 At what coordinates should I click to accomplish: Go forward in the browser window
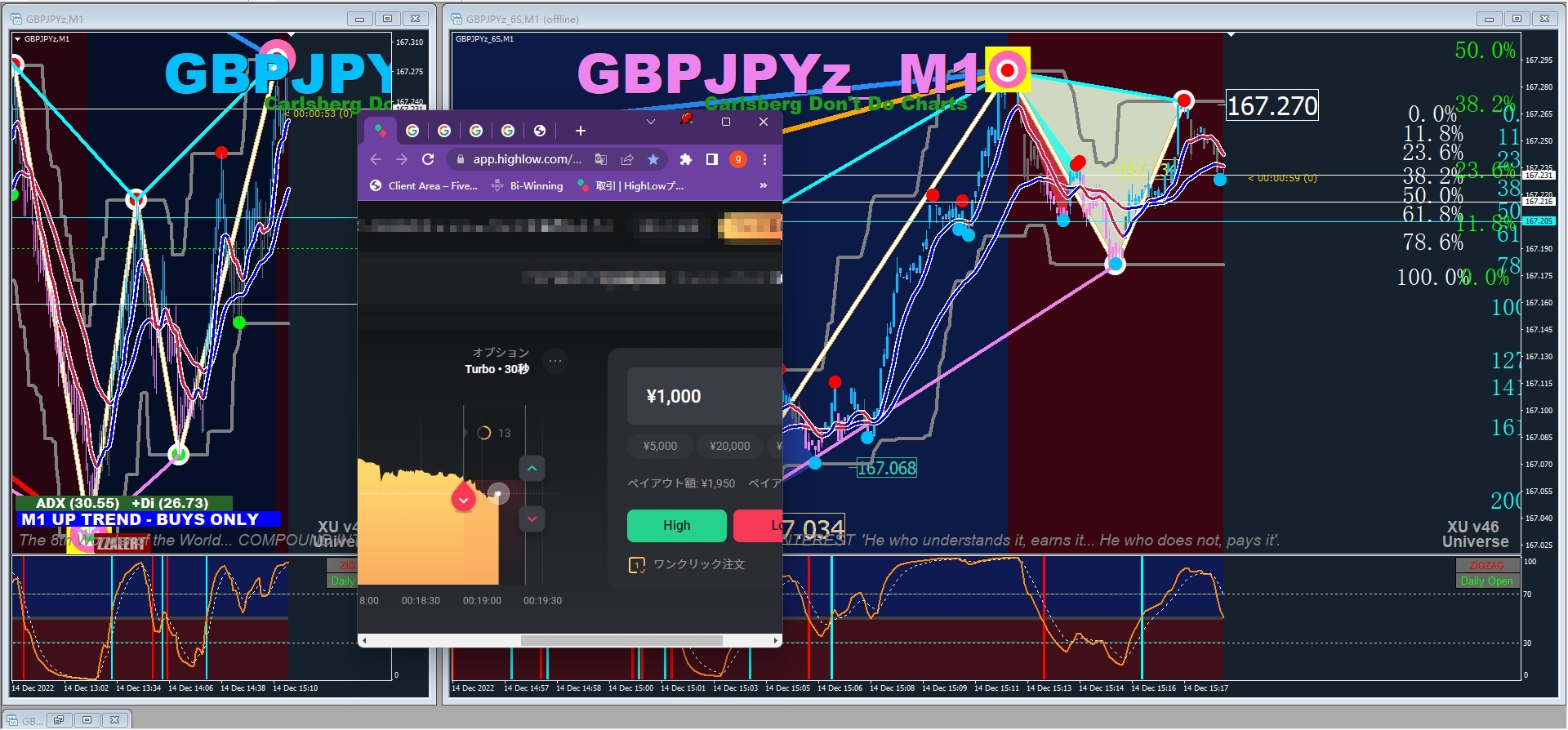tap(402, 159)
